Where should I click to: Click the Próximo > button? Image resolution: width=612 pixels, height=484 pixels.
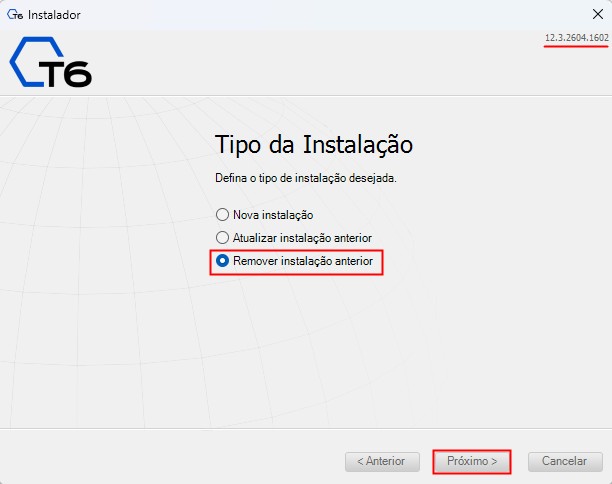472,461
